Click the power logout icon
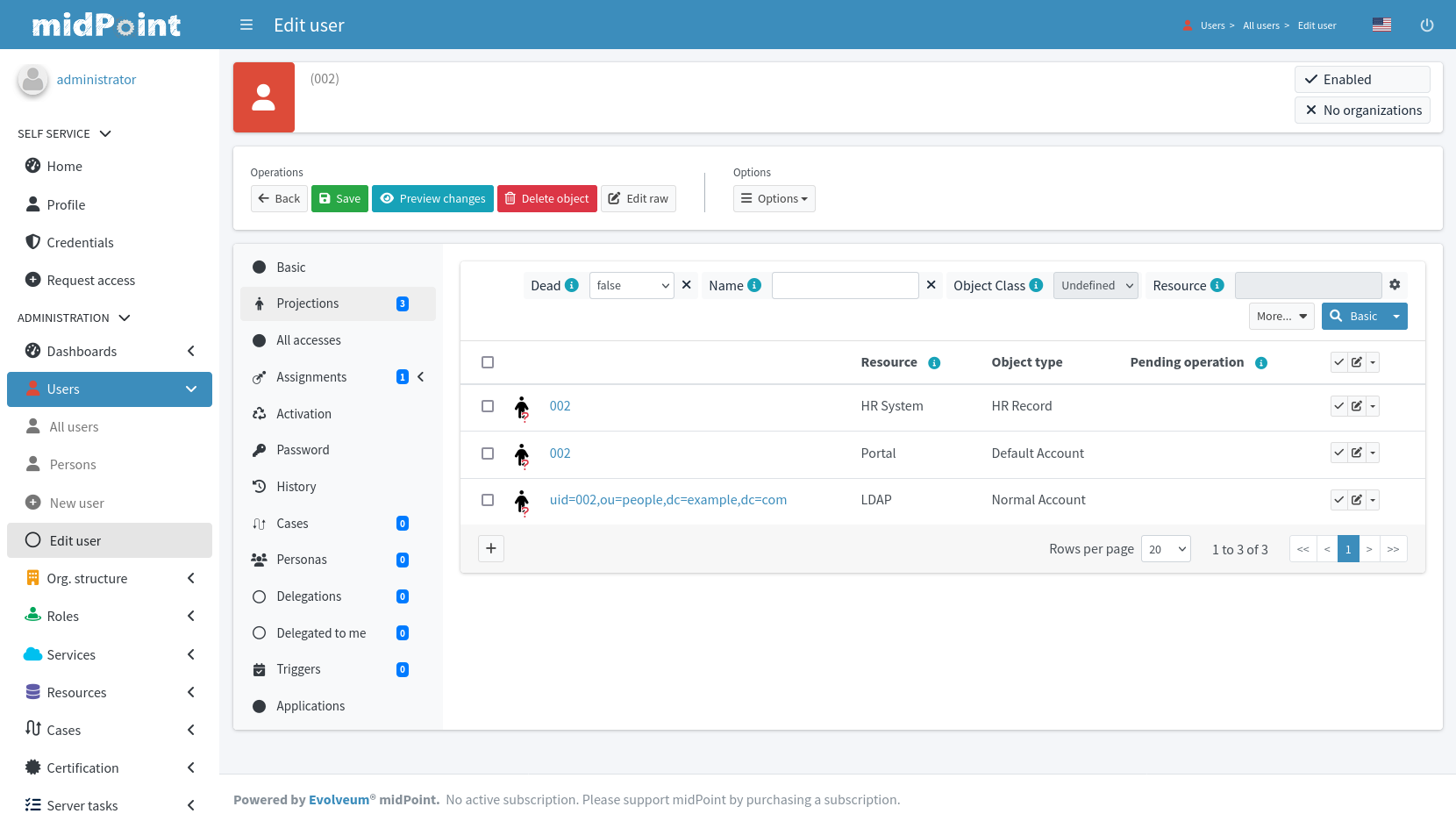The width and height of the screenshot is (1456, 828). click(x=1427, y=25)
